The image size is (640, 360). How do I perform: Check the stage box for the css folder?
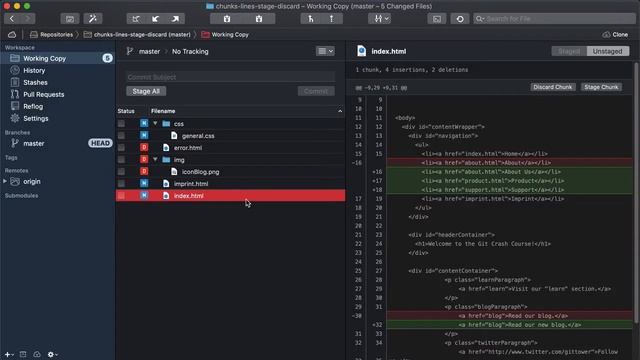click(x=121, y=123)
